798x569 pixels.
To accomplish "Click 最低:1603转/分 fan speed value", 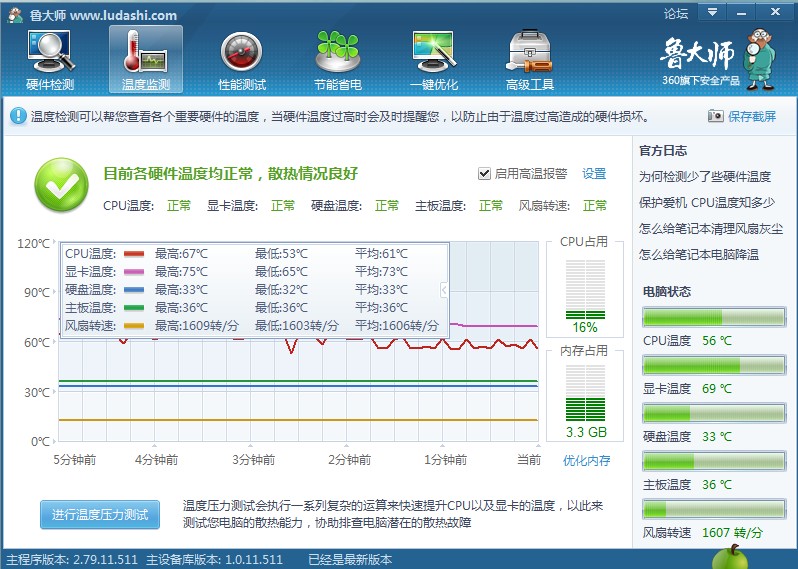I will coord(297,326).
